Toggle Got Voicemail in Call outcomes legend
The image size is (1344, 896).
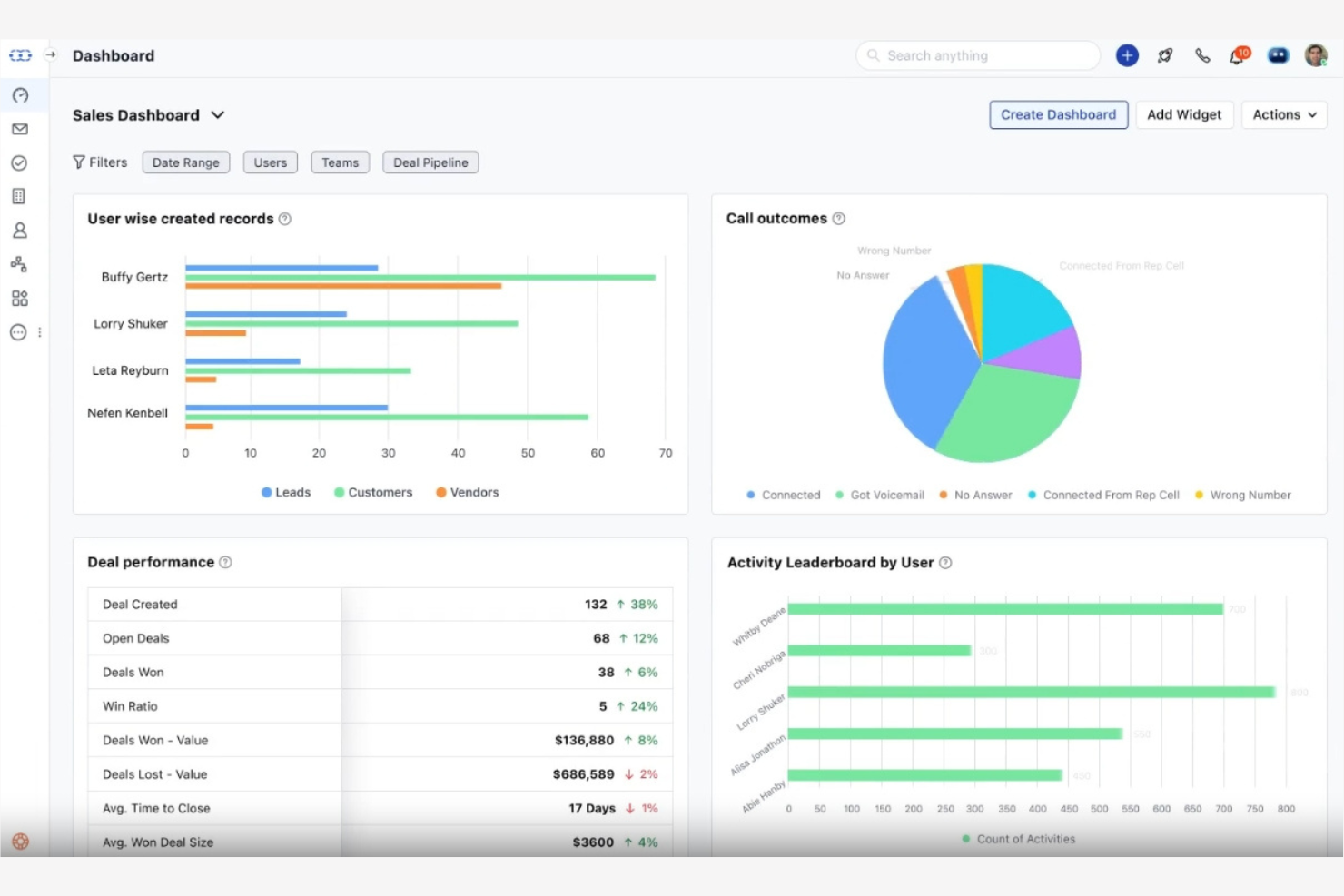pyautogui.click(x=880, y=495)
